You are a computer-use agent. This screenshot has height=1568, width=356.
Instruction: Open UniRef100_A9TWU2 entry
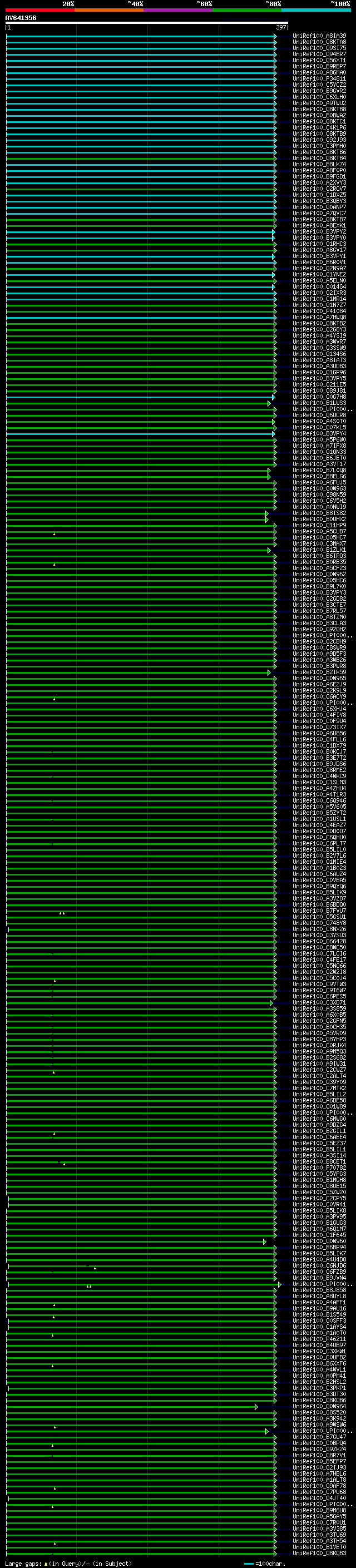click(319, 103)
